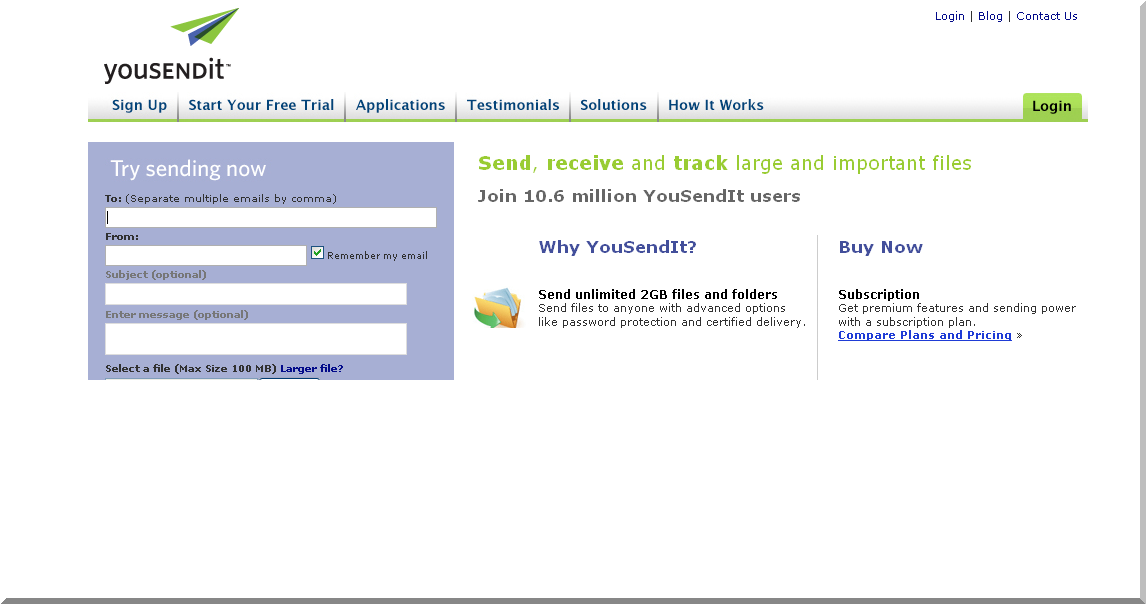Image resolution: width=1146 pixels, height=604 pixels.
Task: Click the Subject optional field
Action: (255, 293)
